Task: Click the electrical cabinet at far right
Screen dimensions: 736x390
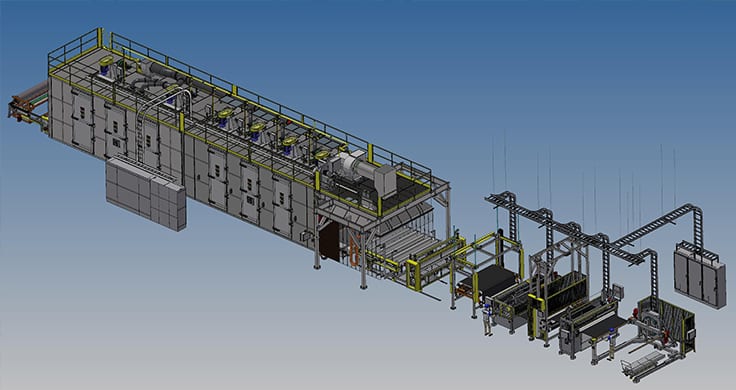Action: [700, 274]
